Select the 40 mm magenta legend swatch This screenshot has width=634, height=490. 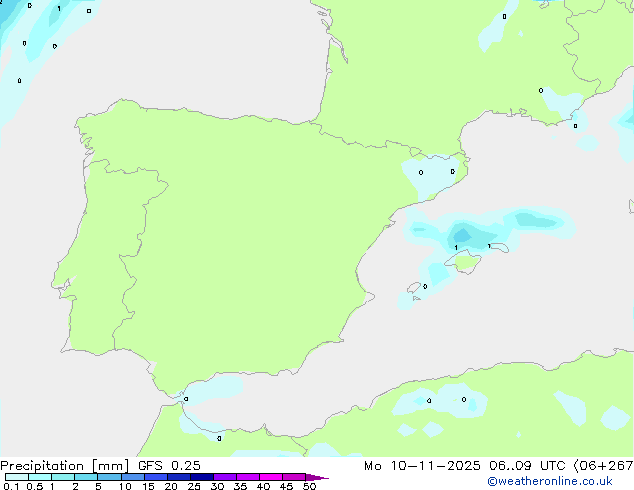pos(271,477)
